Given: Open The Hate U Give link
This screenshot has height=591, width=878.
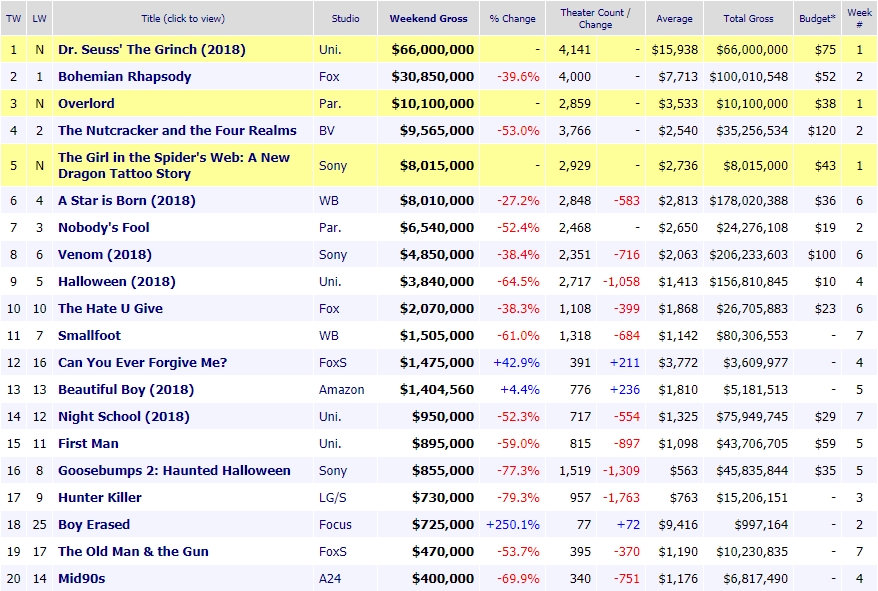Looking at the screenshot, I should point(110,308).
